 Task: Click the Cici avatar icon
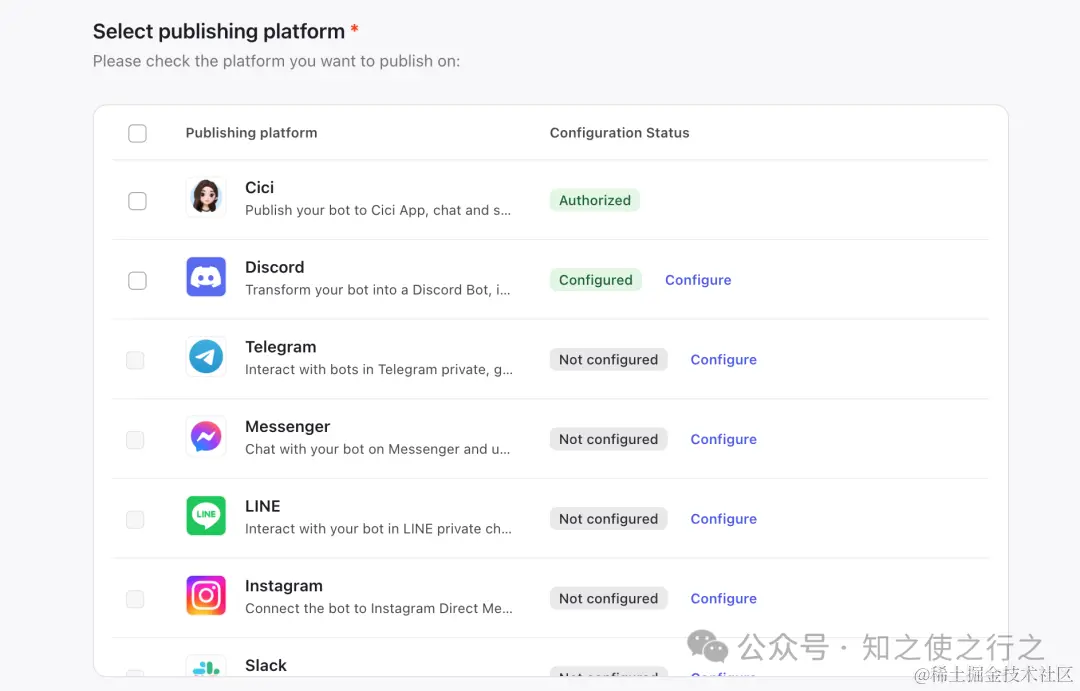pyautogui.click(x=206, y=197)
